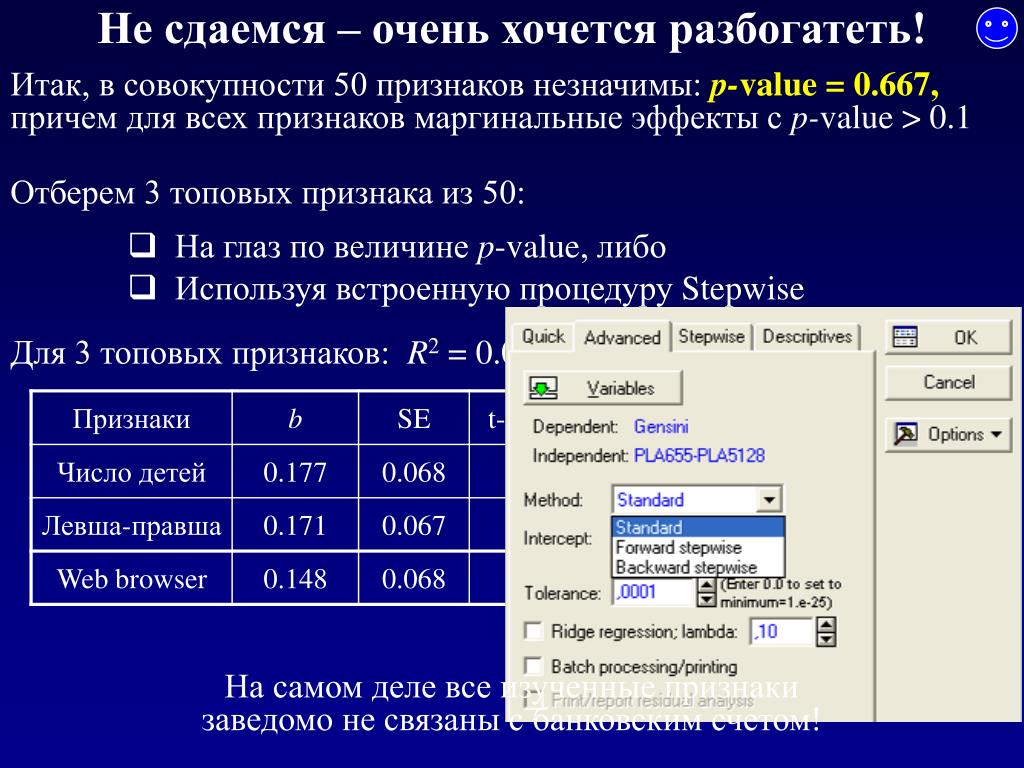The image size is (1024, 768).
Task: Confirm the dialog with OK
Action: (948, 337)
